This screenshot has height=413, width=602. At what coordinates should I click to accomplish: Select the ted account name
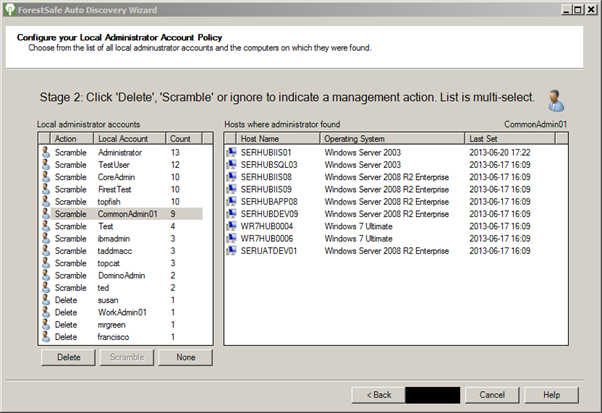click(103, 287)
